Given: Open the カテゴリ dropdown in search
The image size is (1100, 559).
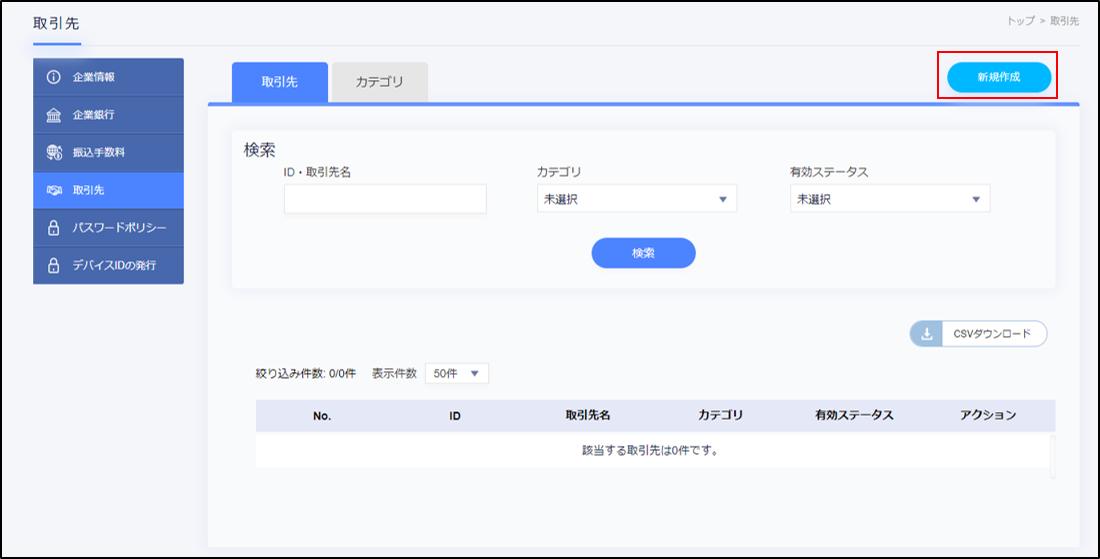Looking at the screenshot, I should [636, 199].
